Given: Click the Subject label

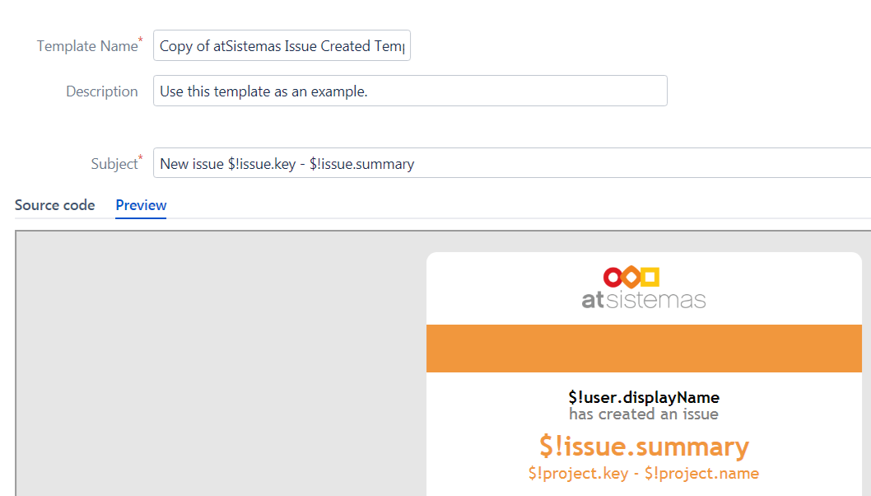Looking at the screenshot, I should 113,164.
